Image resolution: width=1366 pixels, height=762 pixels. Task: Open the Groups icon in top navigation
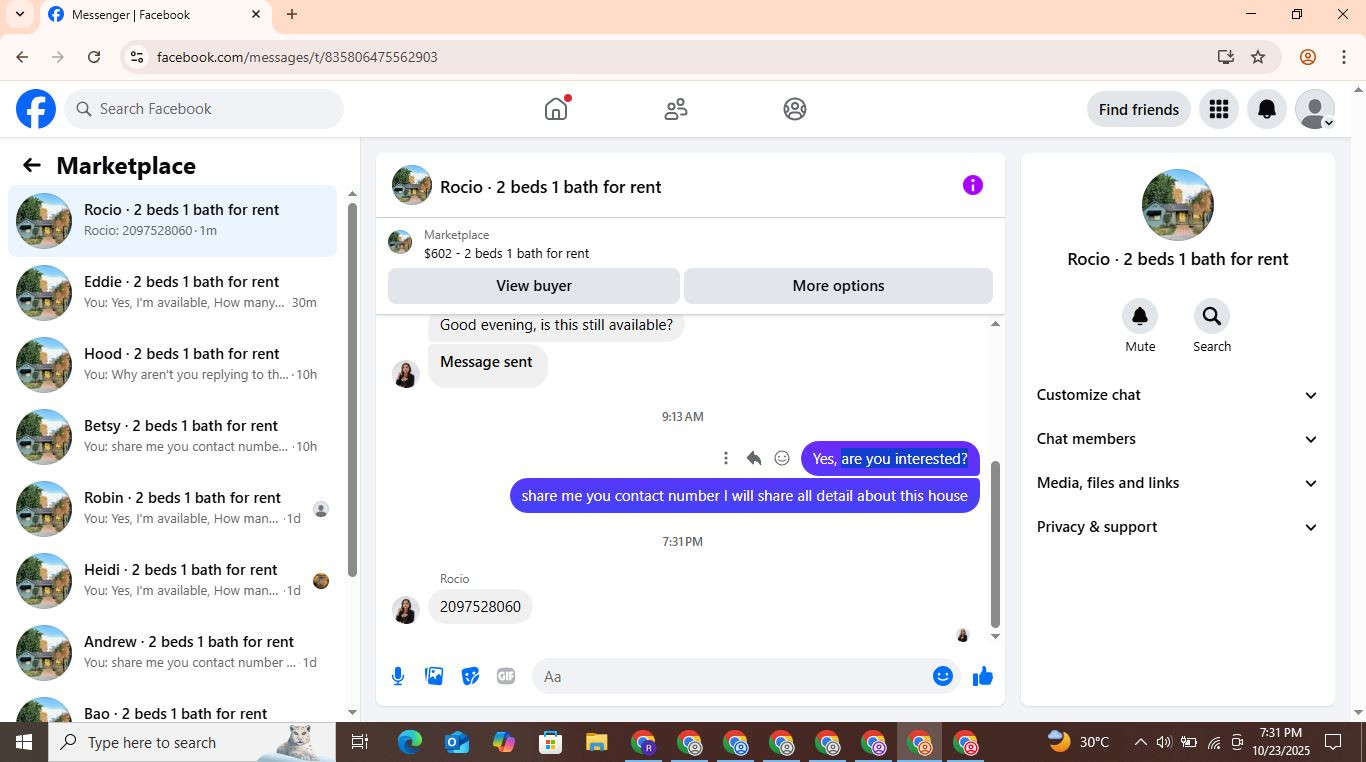[x=795, y=109]
